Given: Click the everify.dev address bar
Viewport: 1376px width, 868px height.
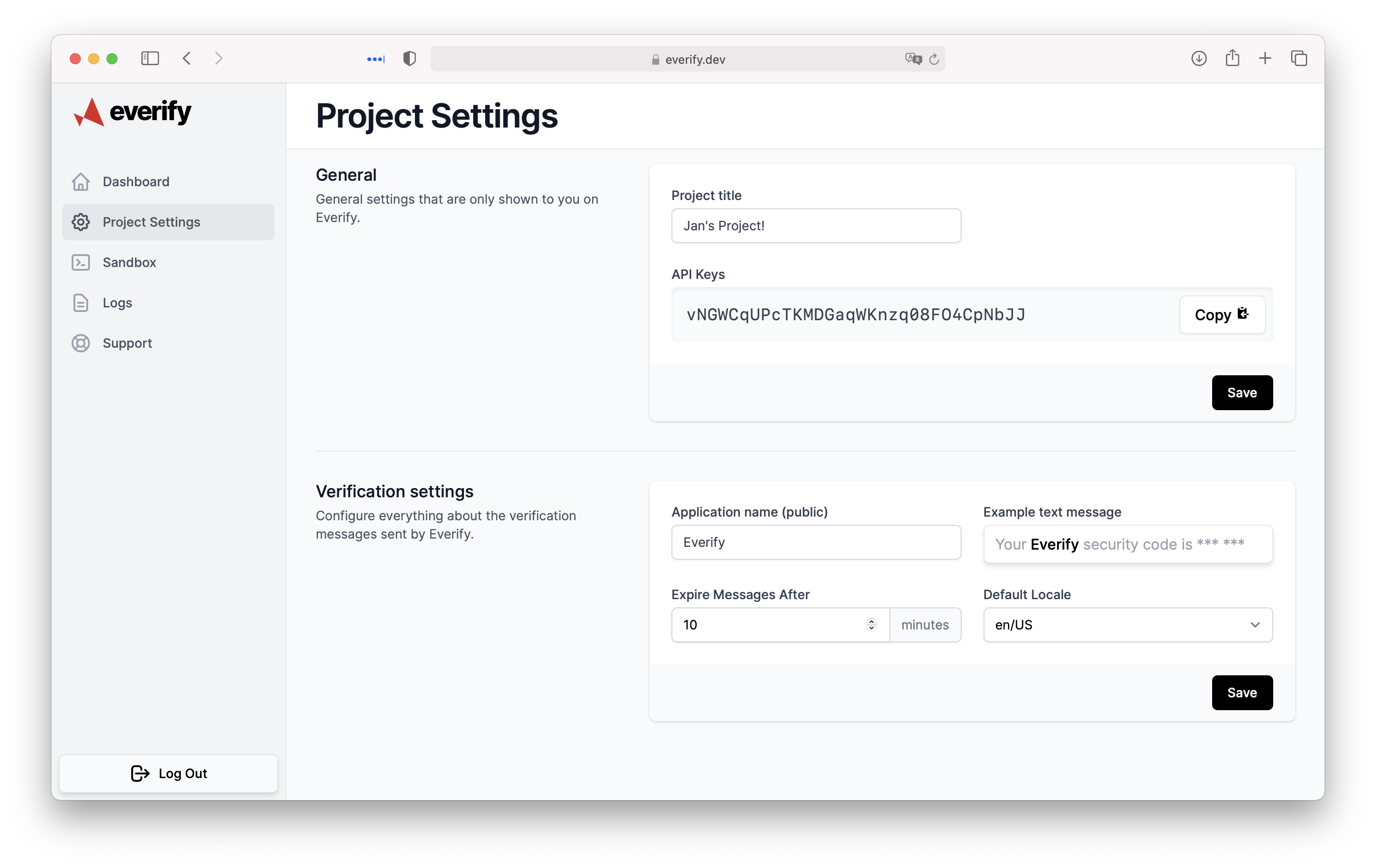Looking at the screenshot, I should click(x=688, y=59).
